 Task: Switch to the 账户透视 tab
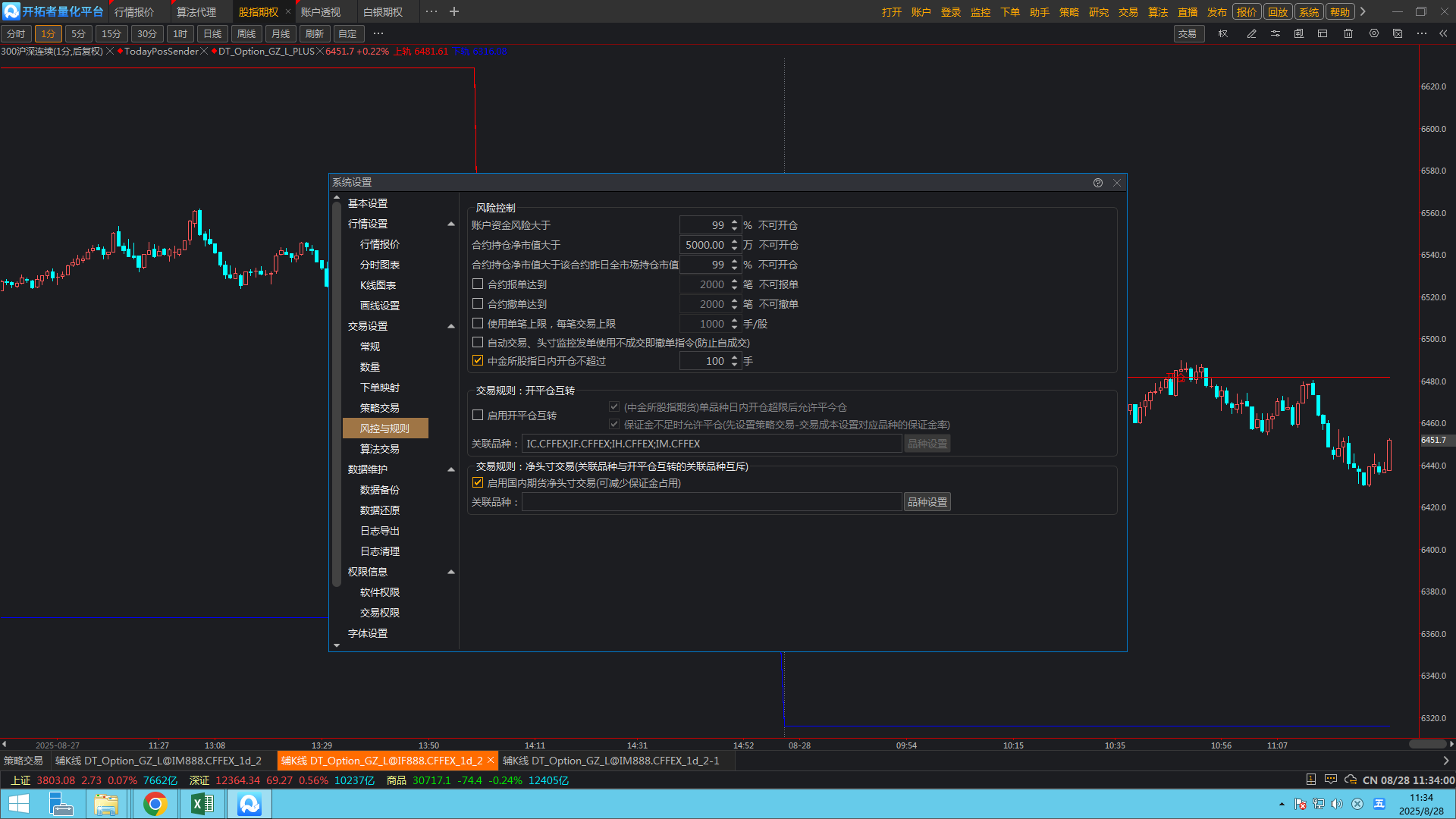click(x=320, y=12)
